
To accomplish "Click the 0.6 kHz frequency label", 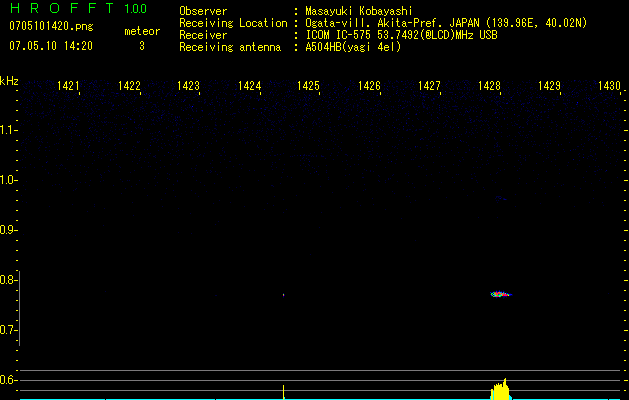I will [7, 380].
